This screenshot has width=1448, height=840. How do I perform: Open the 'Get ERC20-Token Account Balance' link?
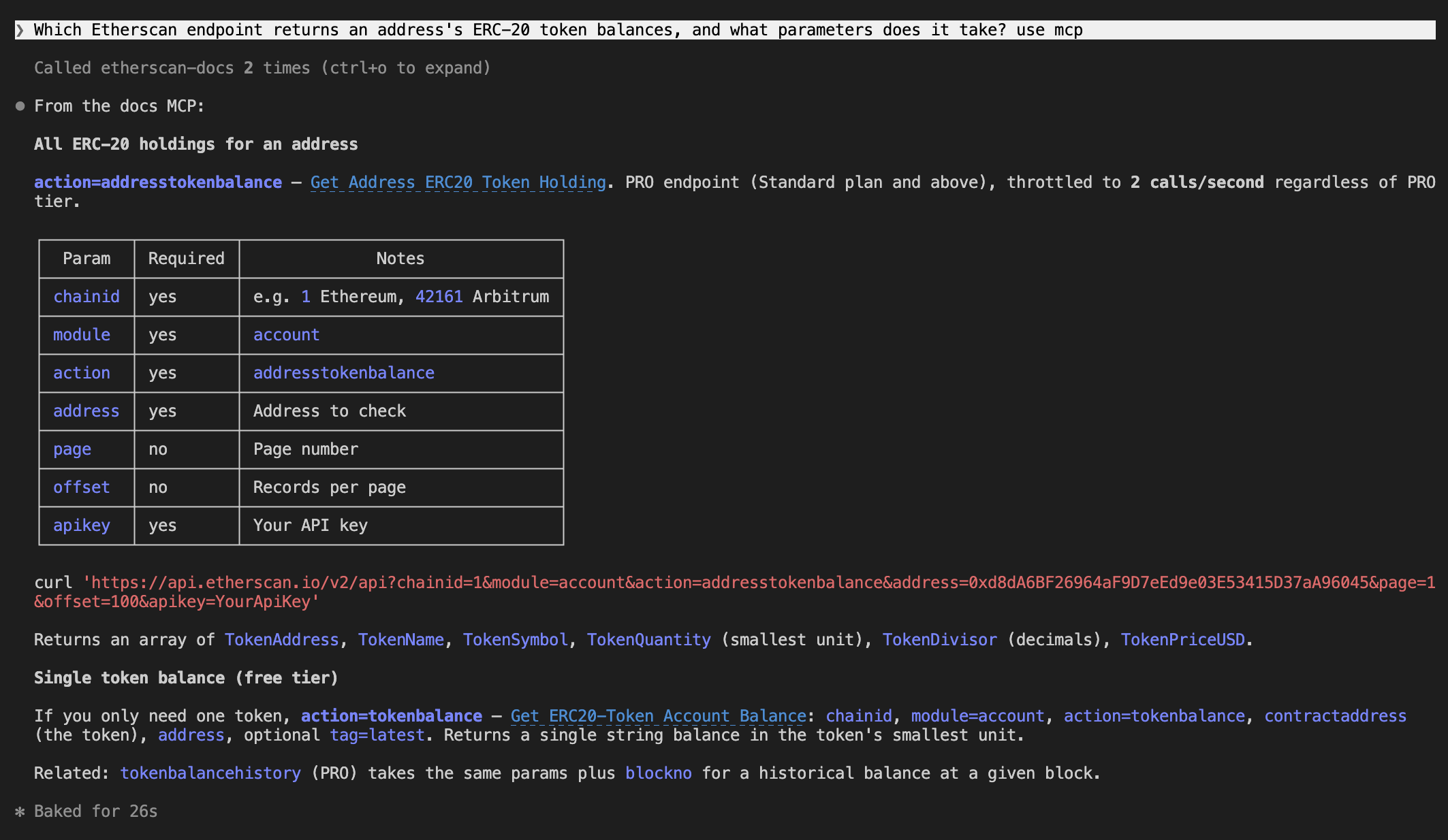coord(659,716)
